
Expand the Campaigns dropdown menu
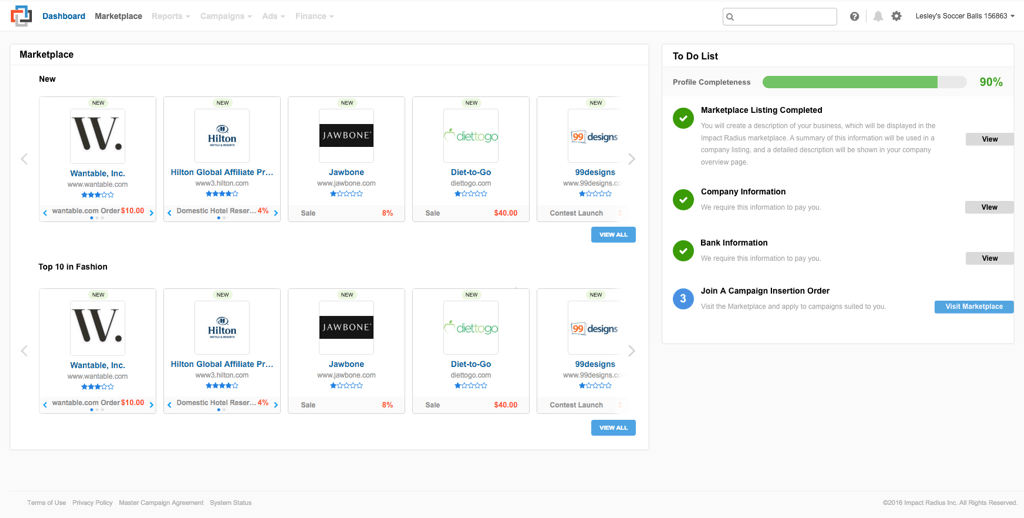(x=226, y=17)
